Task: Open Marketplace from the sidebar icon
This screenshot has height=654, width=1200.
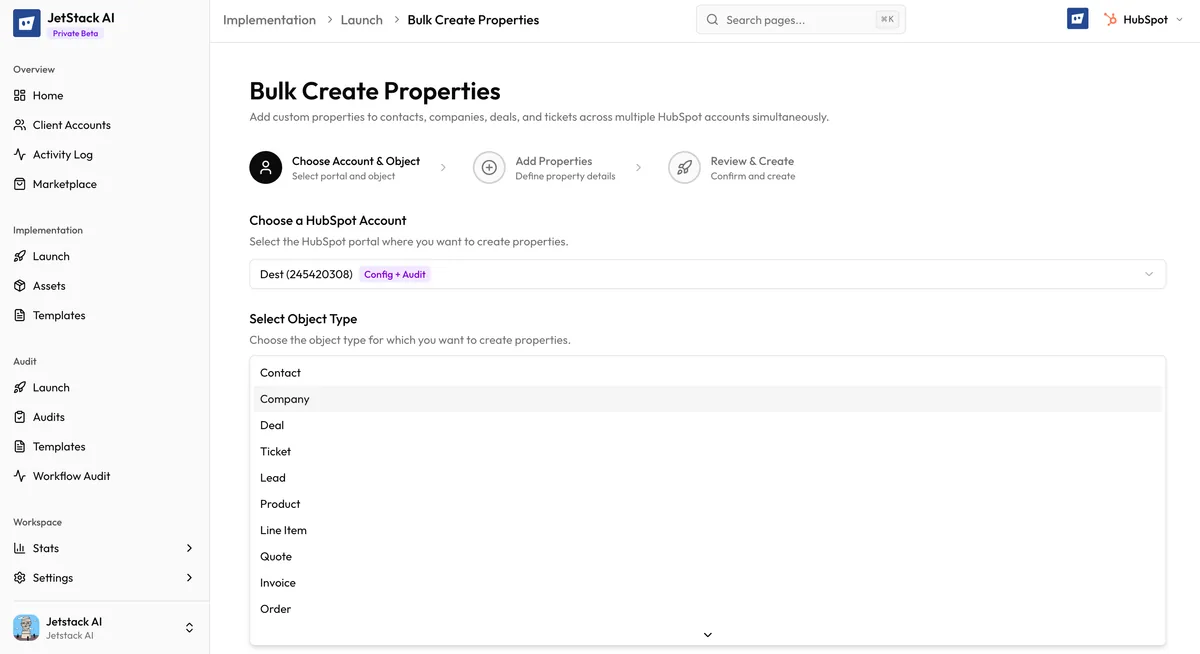Action: [x=20, y=183]
